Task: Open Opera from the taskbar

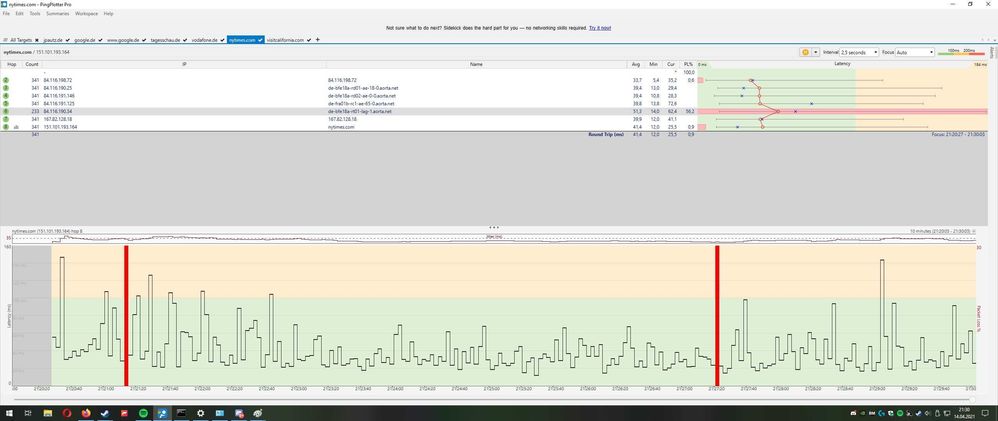Action: pos(67,413)
